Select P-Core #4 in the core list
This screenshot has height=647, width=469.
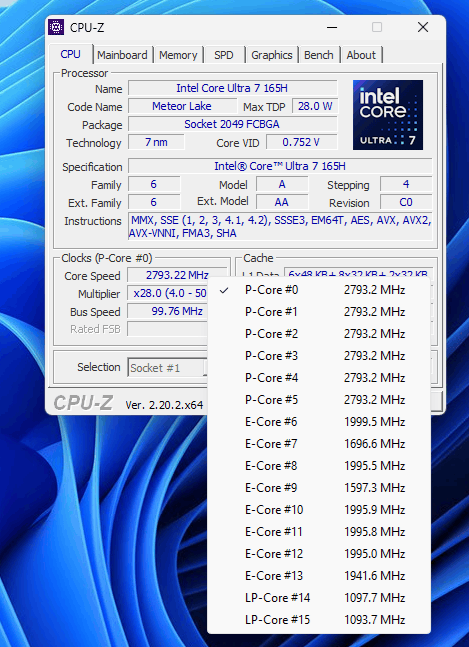pos(319,378)
